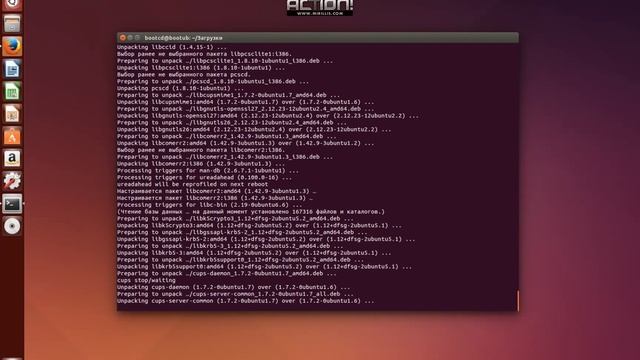640x360 pixels.
Task: Click the line "Настраивается пакет libcomerr2:amd64"
Action: click(x=216, y=191)
